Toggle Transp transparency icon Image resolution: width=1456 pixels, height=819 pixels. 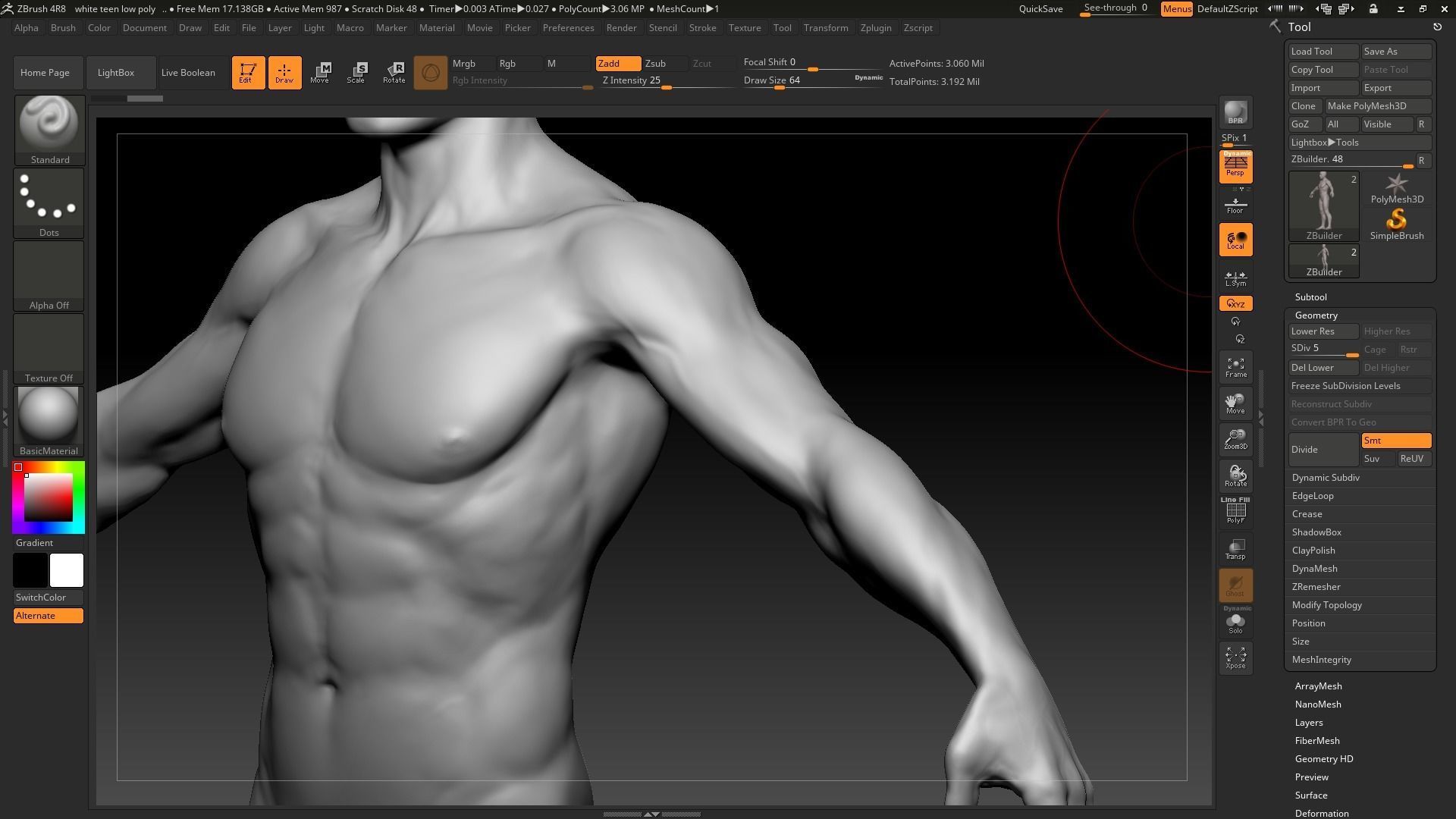pos(1235,549)
